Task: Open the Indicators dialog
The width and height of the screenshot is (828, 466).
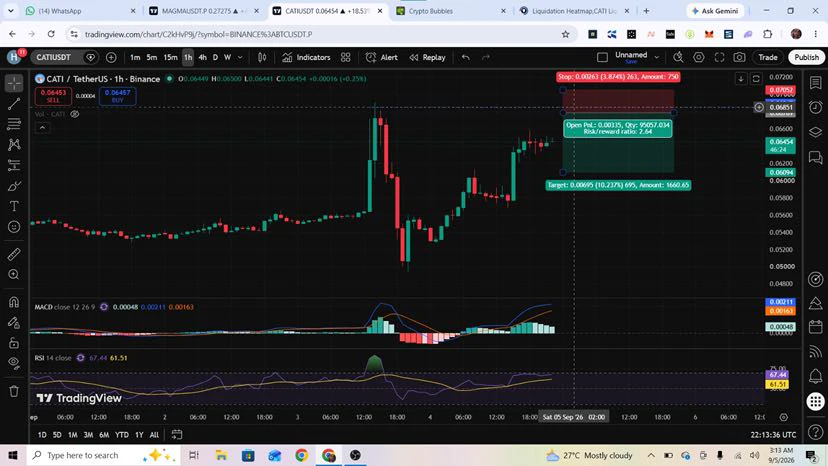Action: tap(306, 57)
